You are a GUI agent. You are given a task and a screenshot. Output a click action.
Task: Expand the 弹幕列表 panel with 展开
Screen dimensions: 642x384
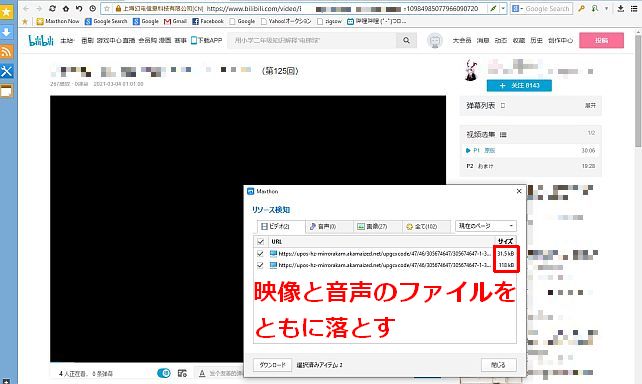590,105
